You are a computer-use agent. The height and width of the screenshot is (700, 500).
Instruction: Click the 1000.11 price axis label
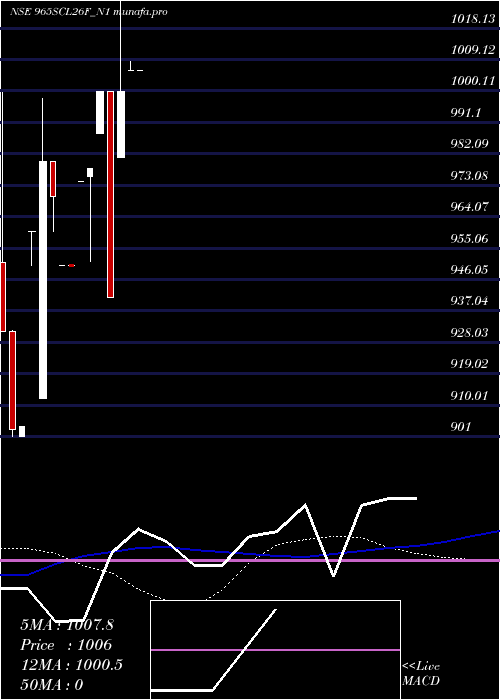[473, 81]
